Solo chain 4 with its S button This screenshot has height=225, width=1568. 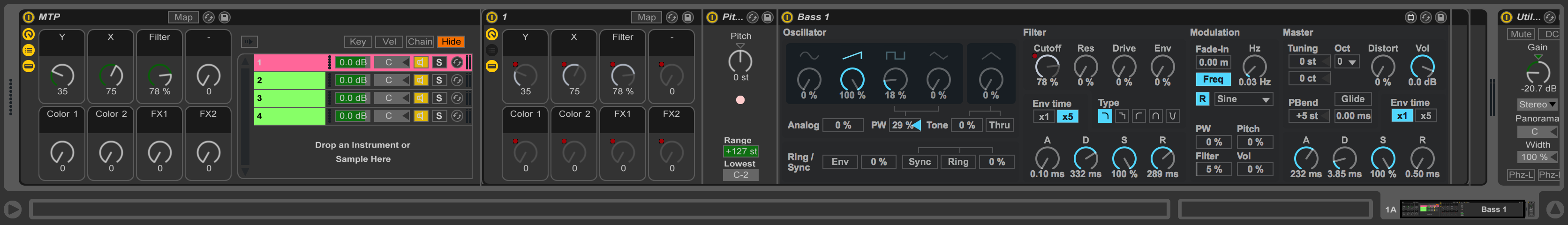pos(438,115)
